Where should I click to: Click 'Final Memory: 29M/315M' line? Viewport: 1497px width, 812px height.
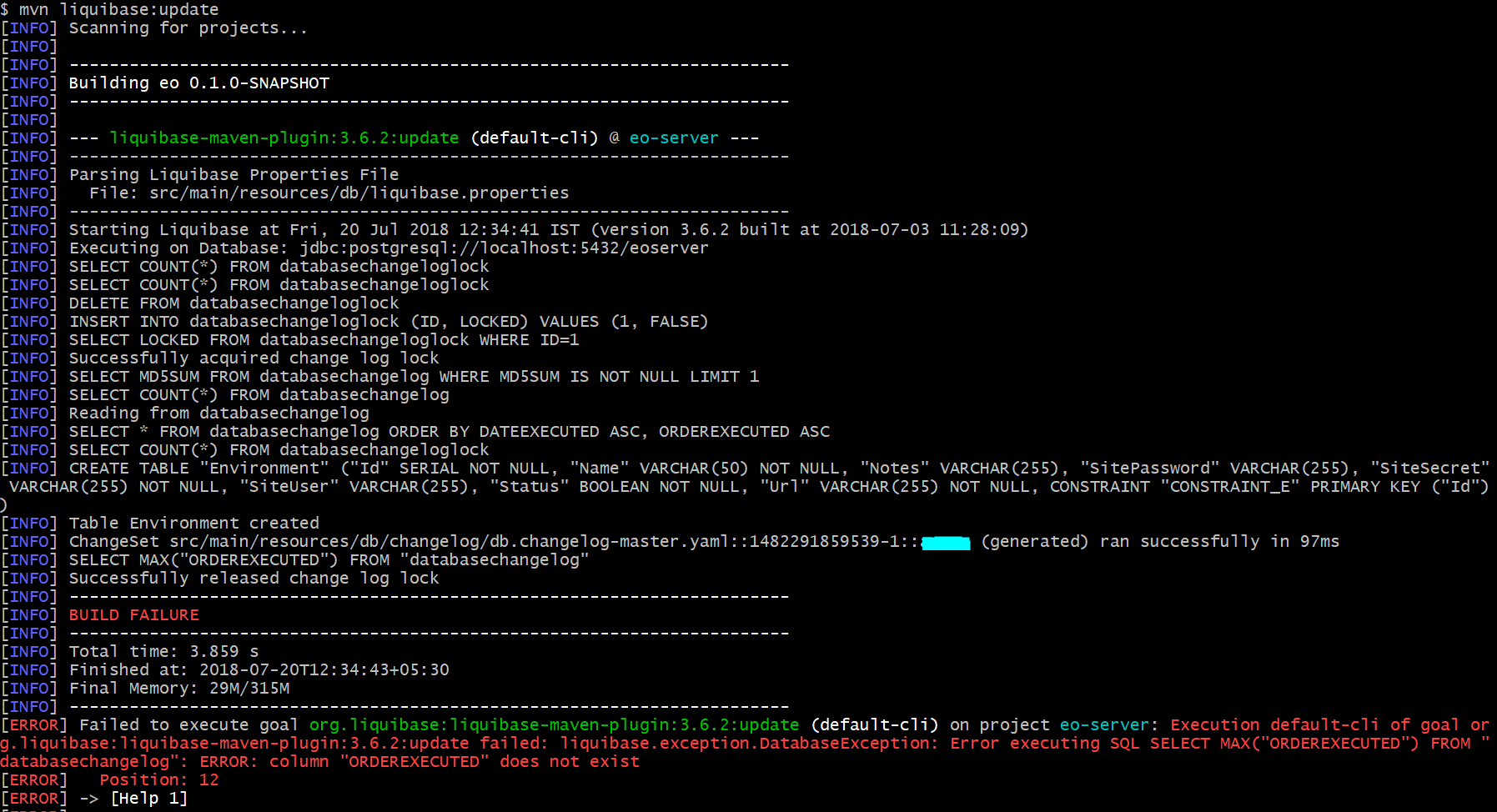[x=179, y=689]
